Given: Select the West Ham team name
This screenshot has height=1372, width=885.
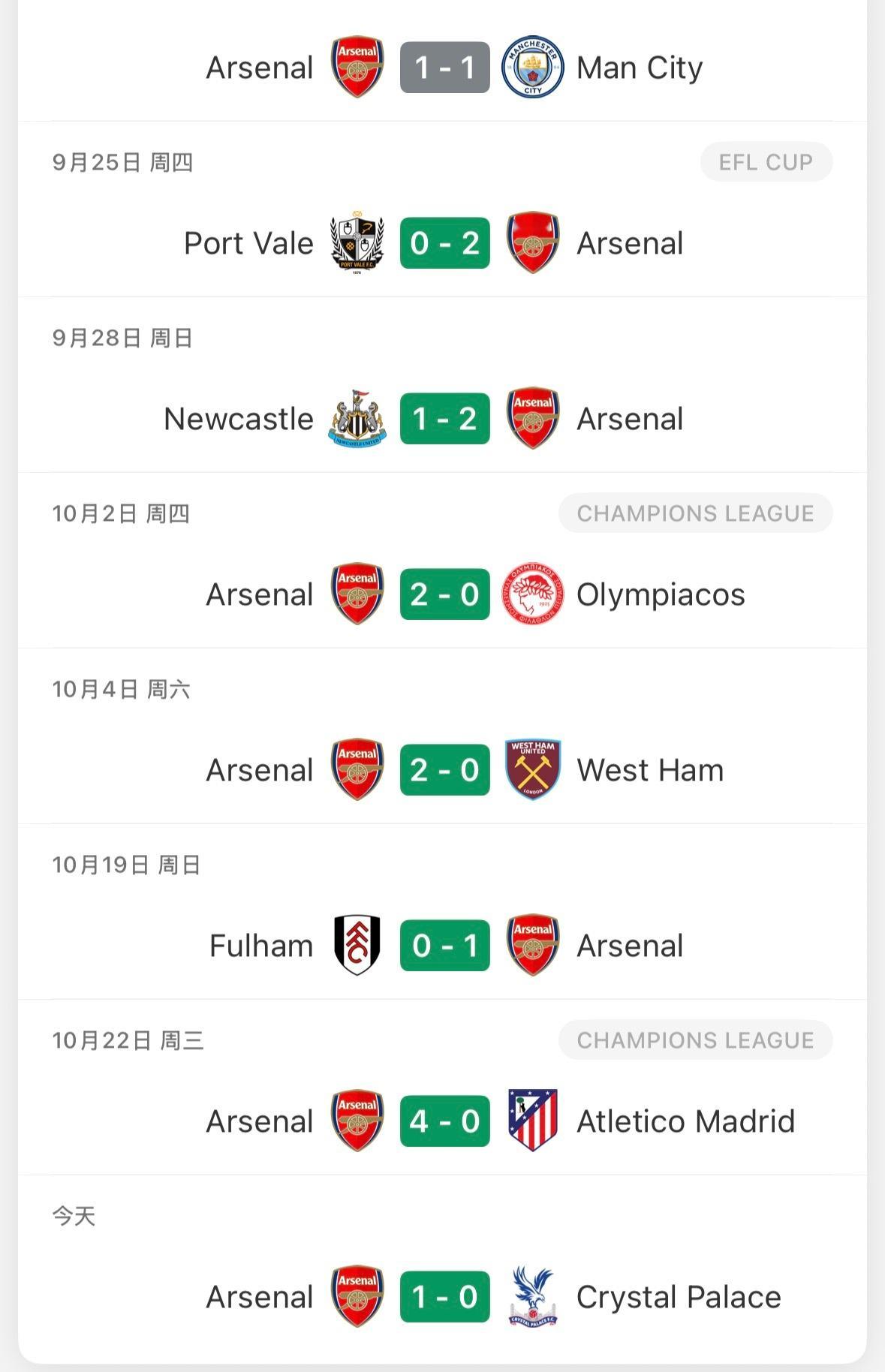Looking at the screenshot, I should pos(650,770).
